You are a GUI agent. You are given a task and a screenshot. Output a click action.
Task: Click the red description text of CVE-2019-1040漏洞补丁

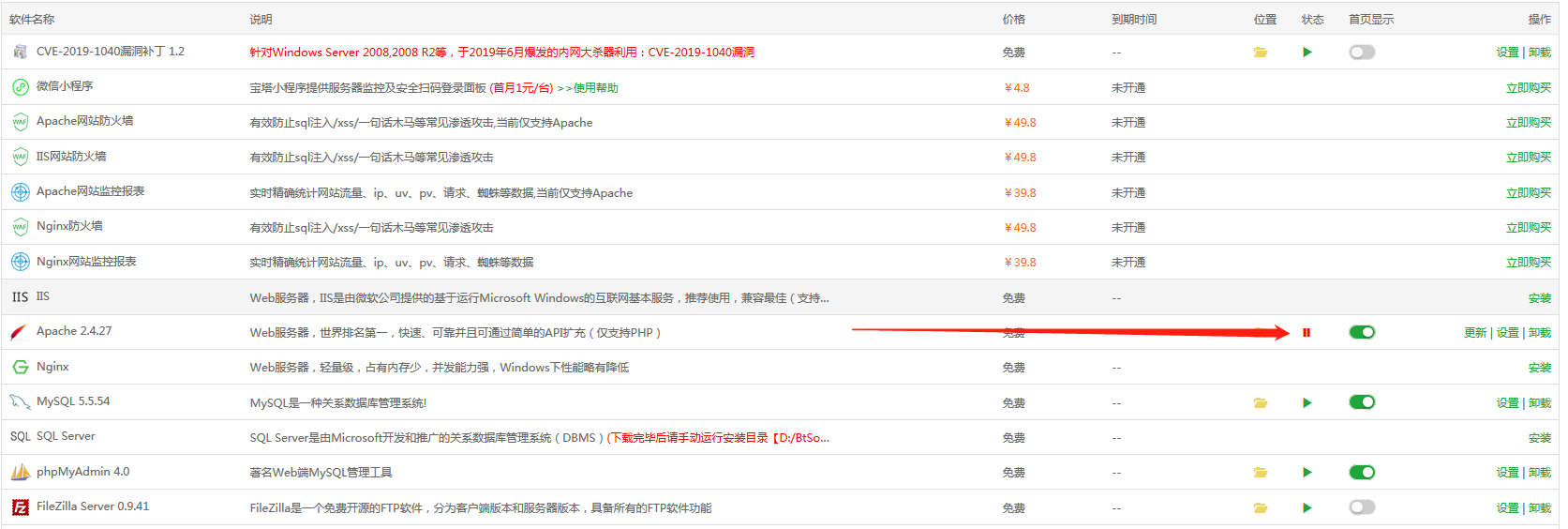(x=502, y=53)
